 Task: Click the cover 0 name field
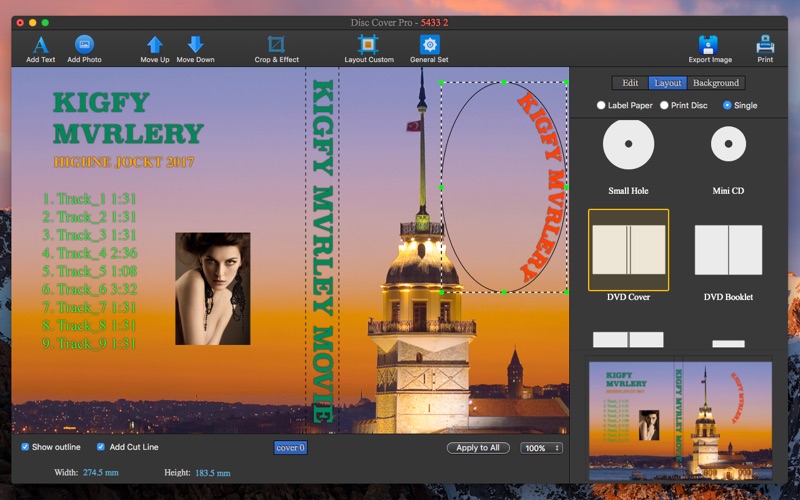click(290, 448)
